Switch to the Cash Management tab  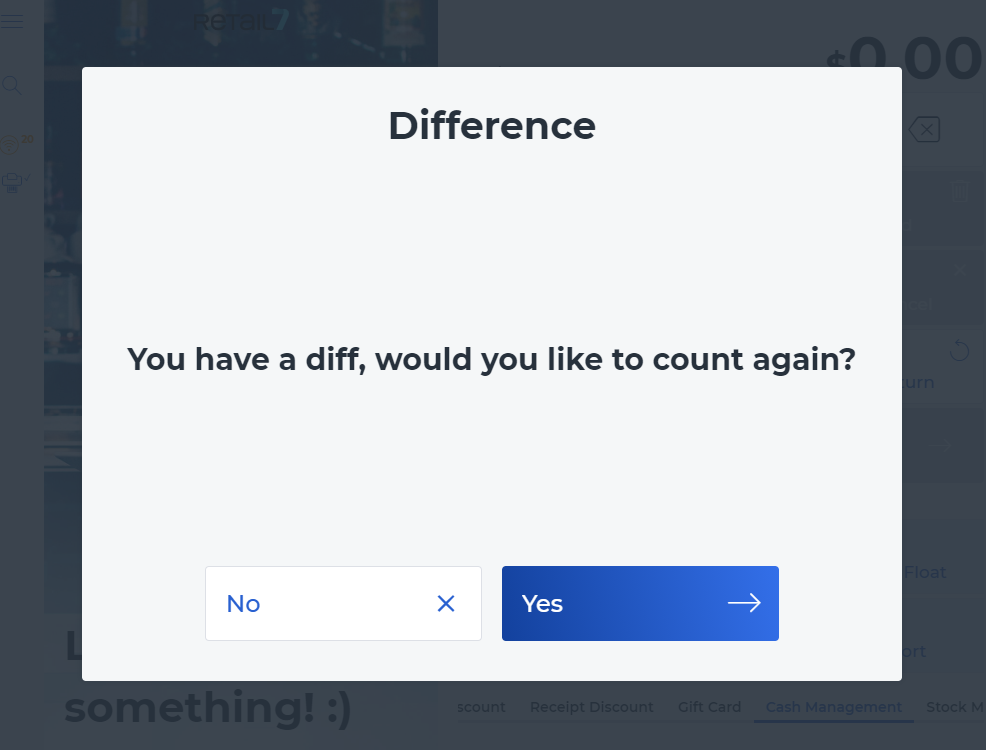tap(834, 707)
